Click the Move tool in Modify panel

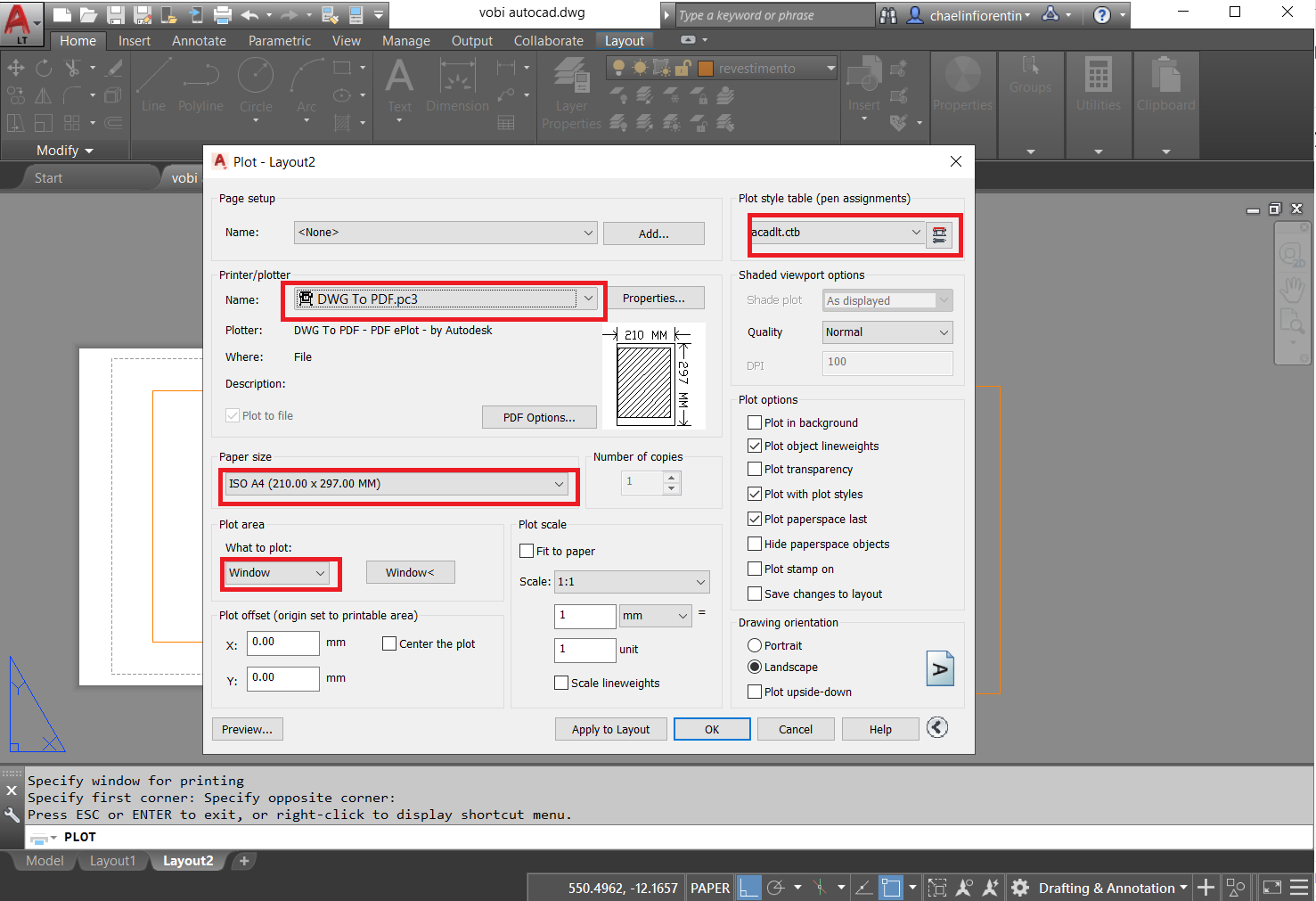(16, 68)
